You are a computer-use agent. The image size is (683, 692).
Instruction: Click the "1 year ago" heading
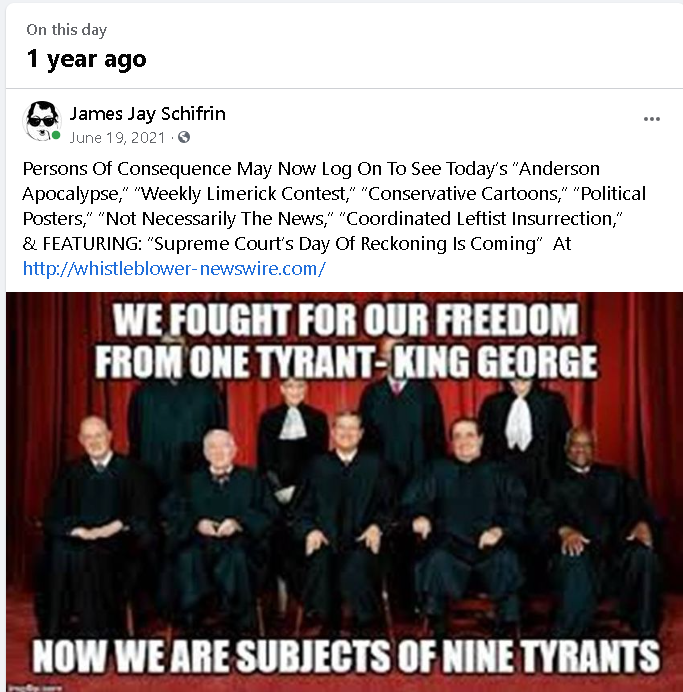(x=86, y=59)
